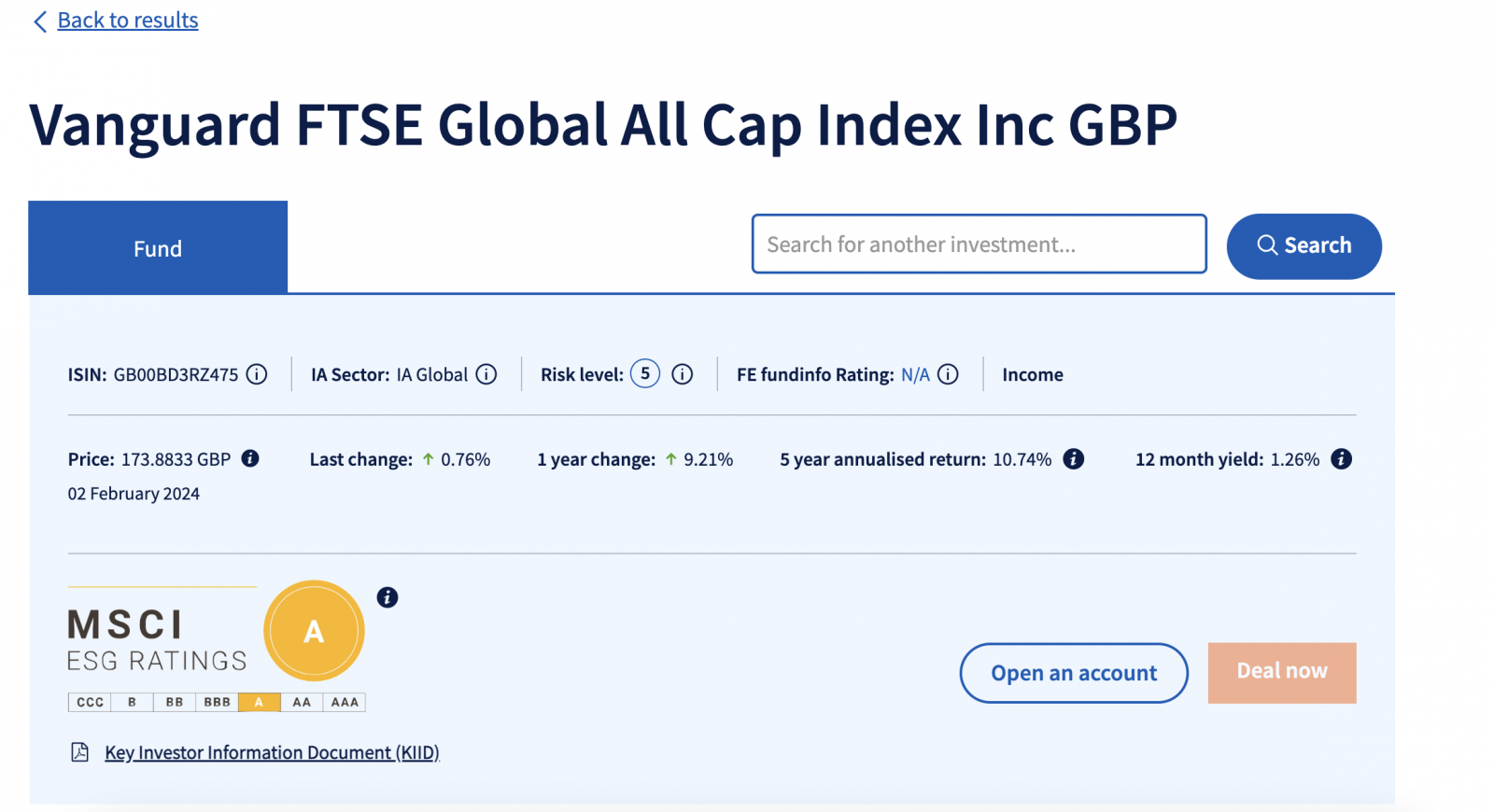Click the Back to results link
1494x812 pixels.
[x=128, y=21]
